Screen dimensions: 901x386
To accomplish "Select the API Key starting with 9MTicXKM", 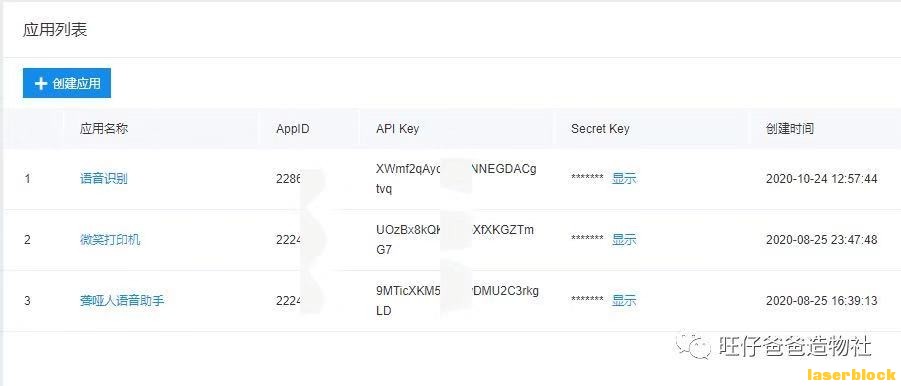I will (x=457, y=300).
